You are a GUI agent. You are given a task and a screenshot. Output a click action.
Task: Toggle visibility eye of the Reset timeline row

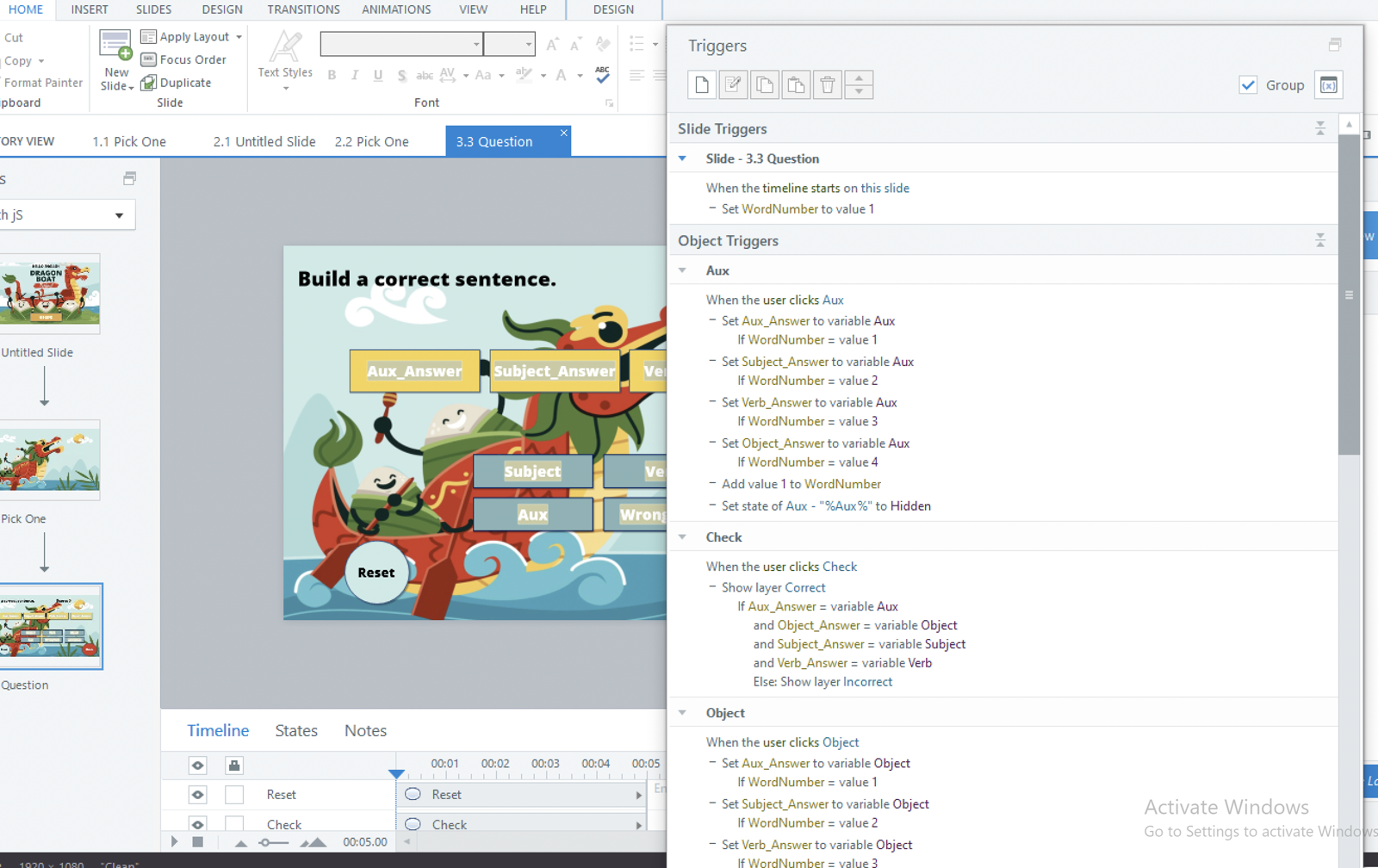point(197,795)
